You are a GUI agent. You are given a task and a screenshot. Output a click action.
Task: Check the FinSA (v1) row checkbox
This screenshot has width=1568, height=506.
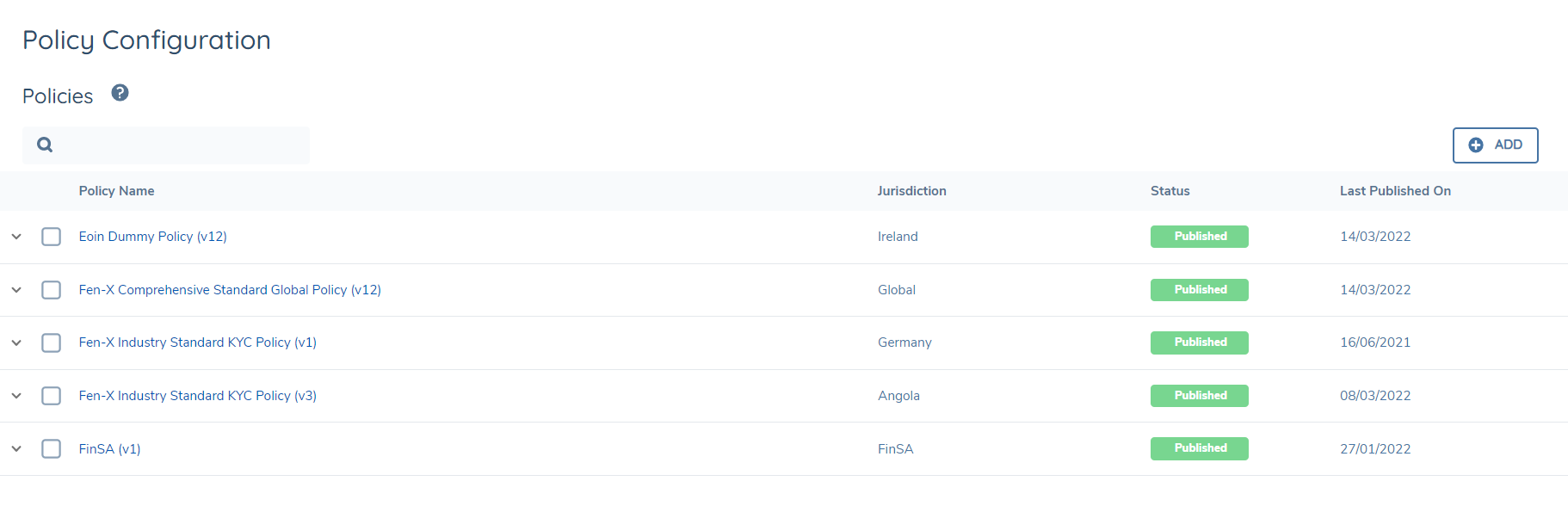(x=52, y=449)
